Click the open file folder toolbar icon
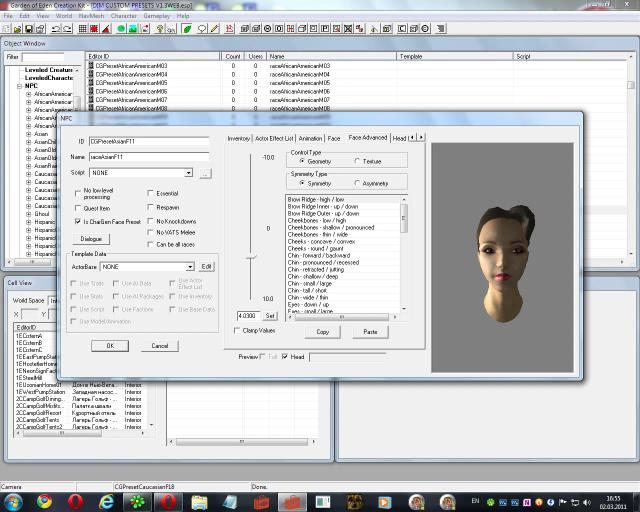 point(17,29)
